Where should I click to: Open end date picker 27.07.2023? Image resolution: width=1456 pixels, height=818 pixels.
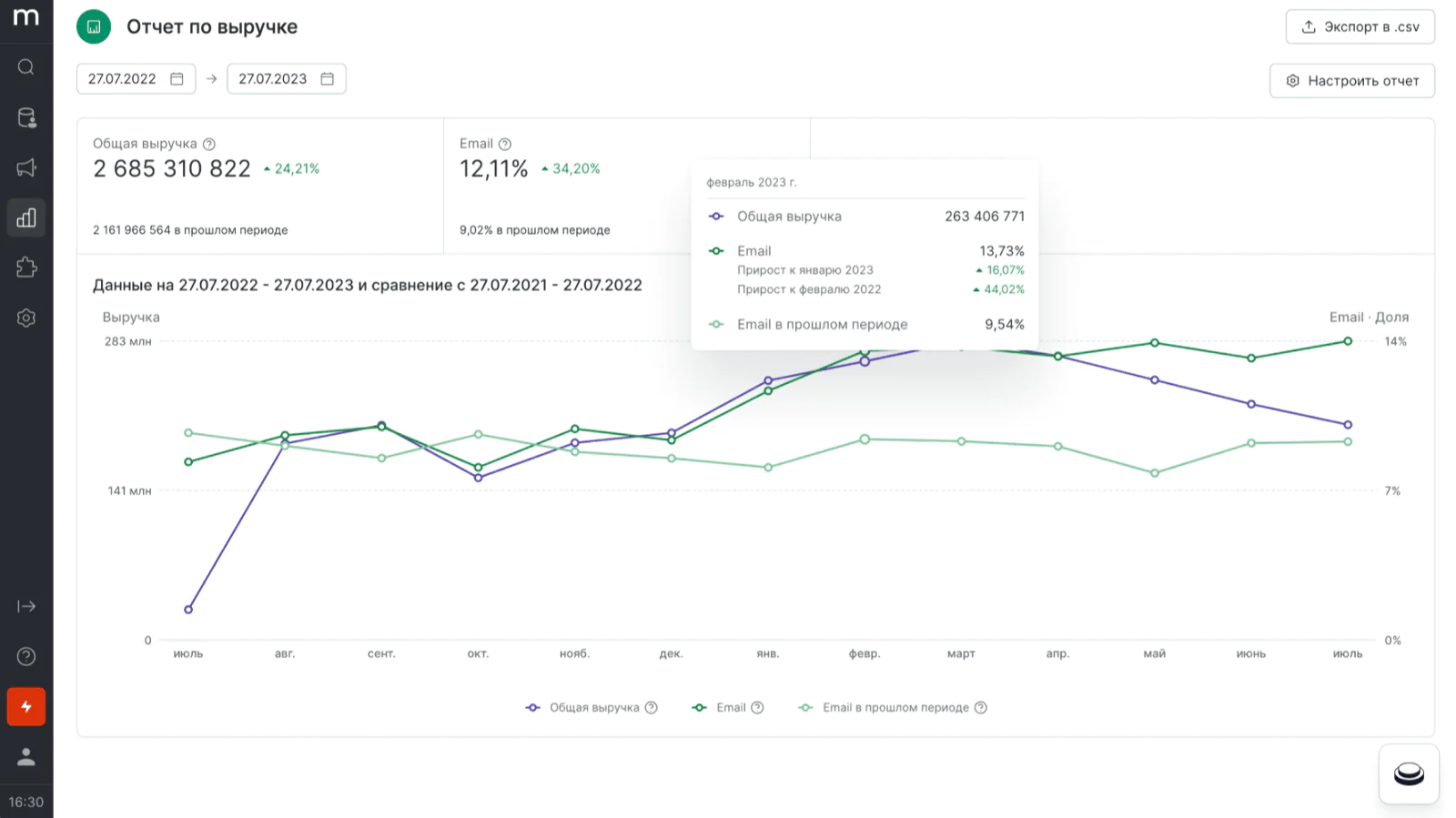click(286, 79)
